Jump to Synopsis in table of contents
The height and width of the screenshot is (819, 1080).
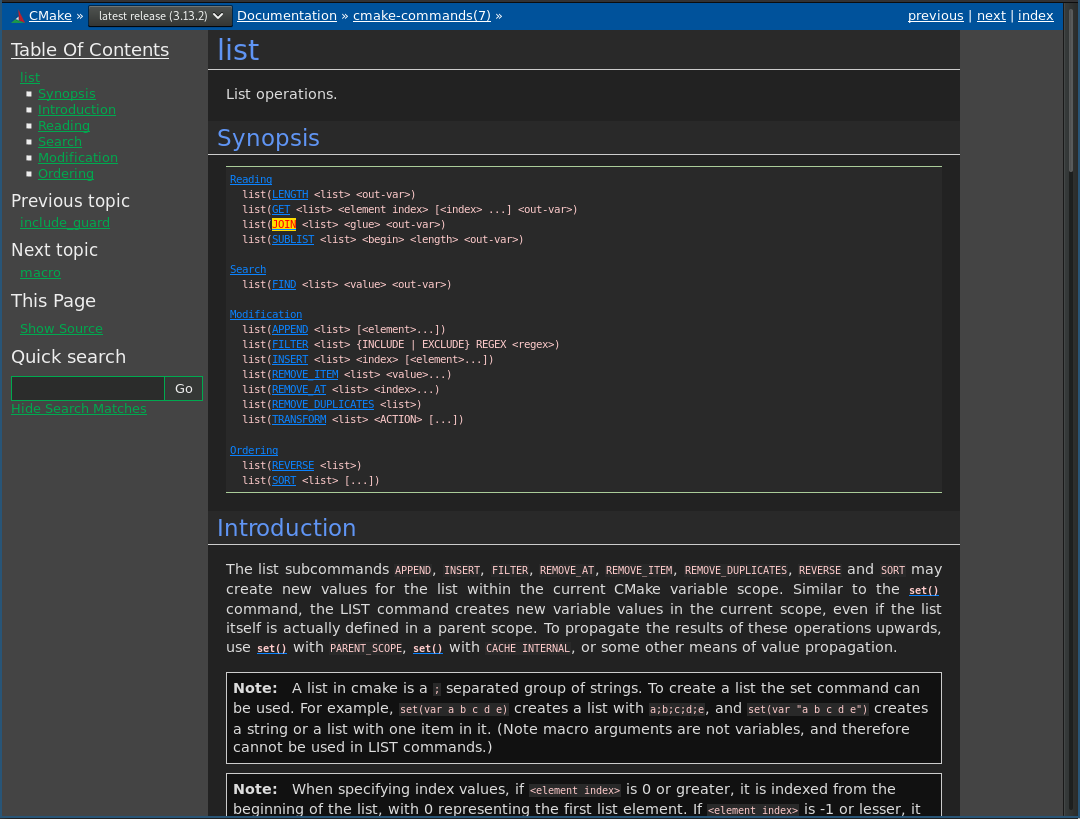pos(67,94)
